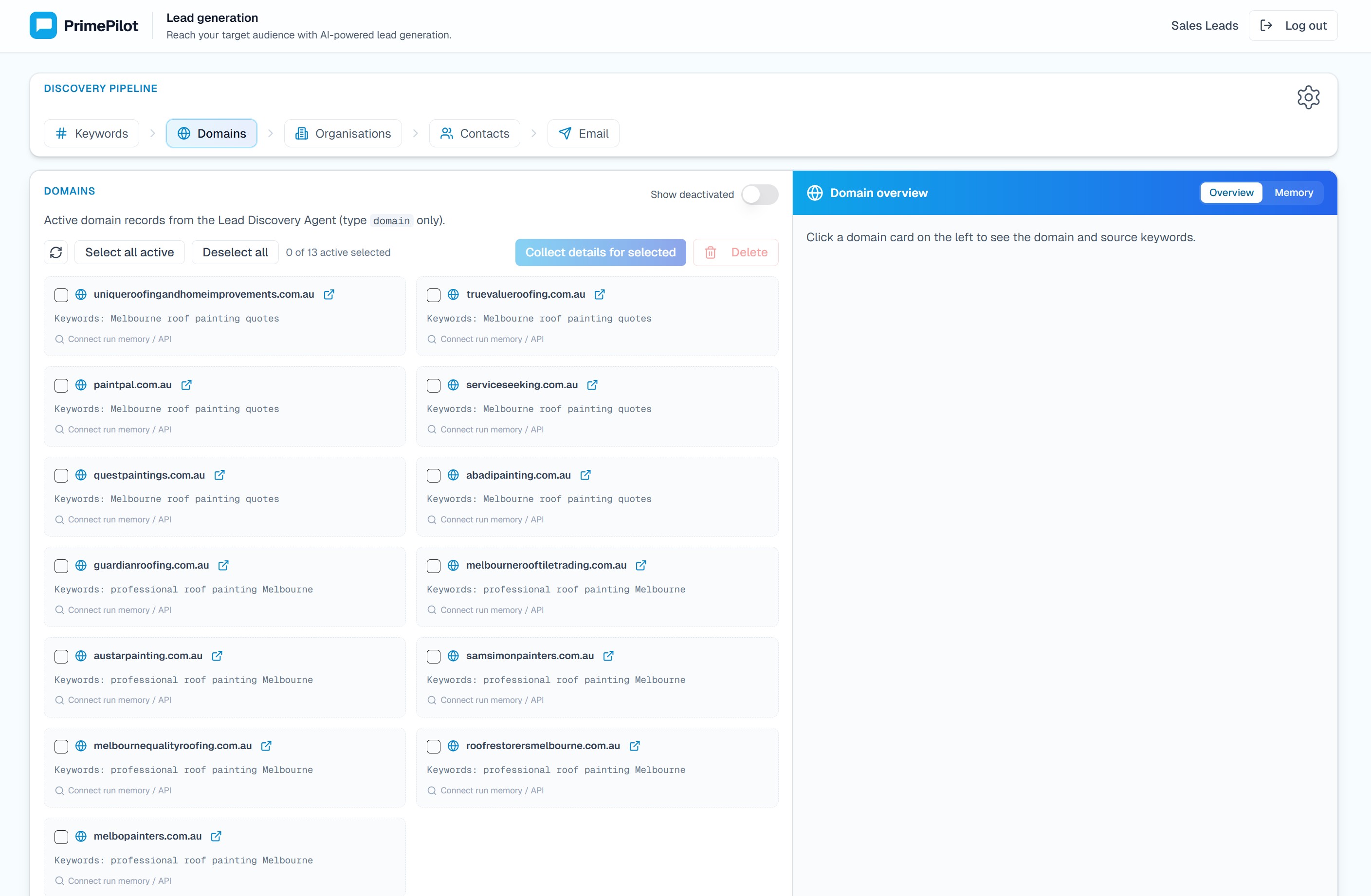Open austarpainting.com.au external link icon
This screenshot has height=896, width=1371.
click(217, 656)
